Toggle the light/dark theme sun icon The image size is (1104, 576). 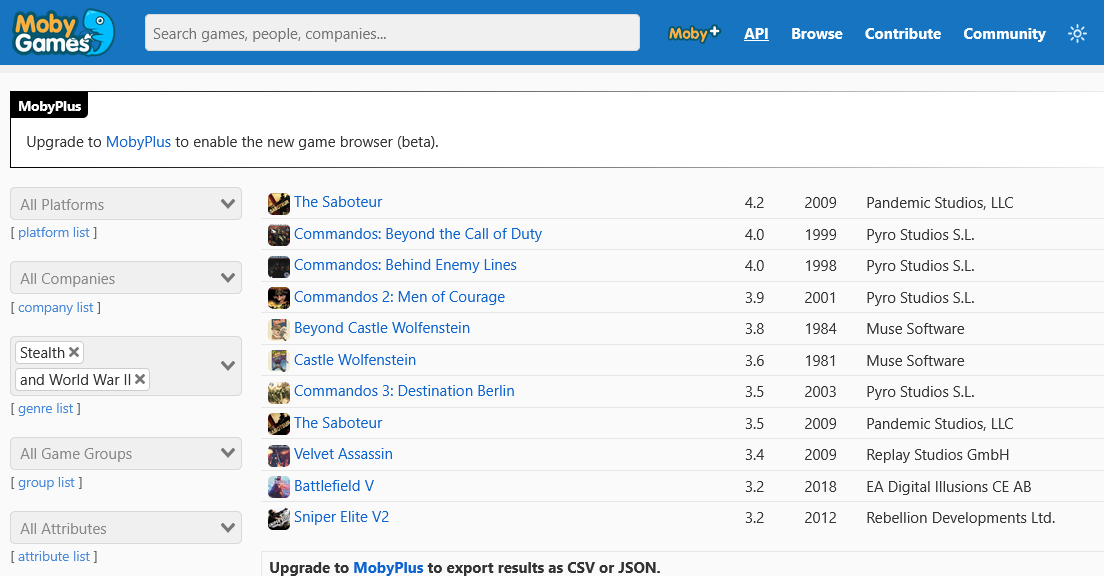pos(1077,33)
